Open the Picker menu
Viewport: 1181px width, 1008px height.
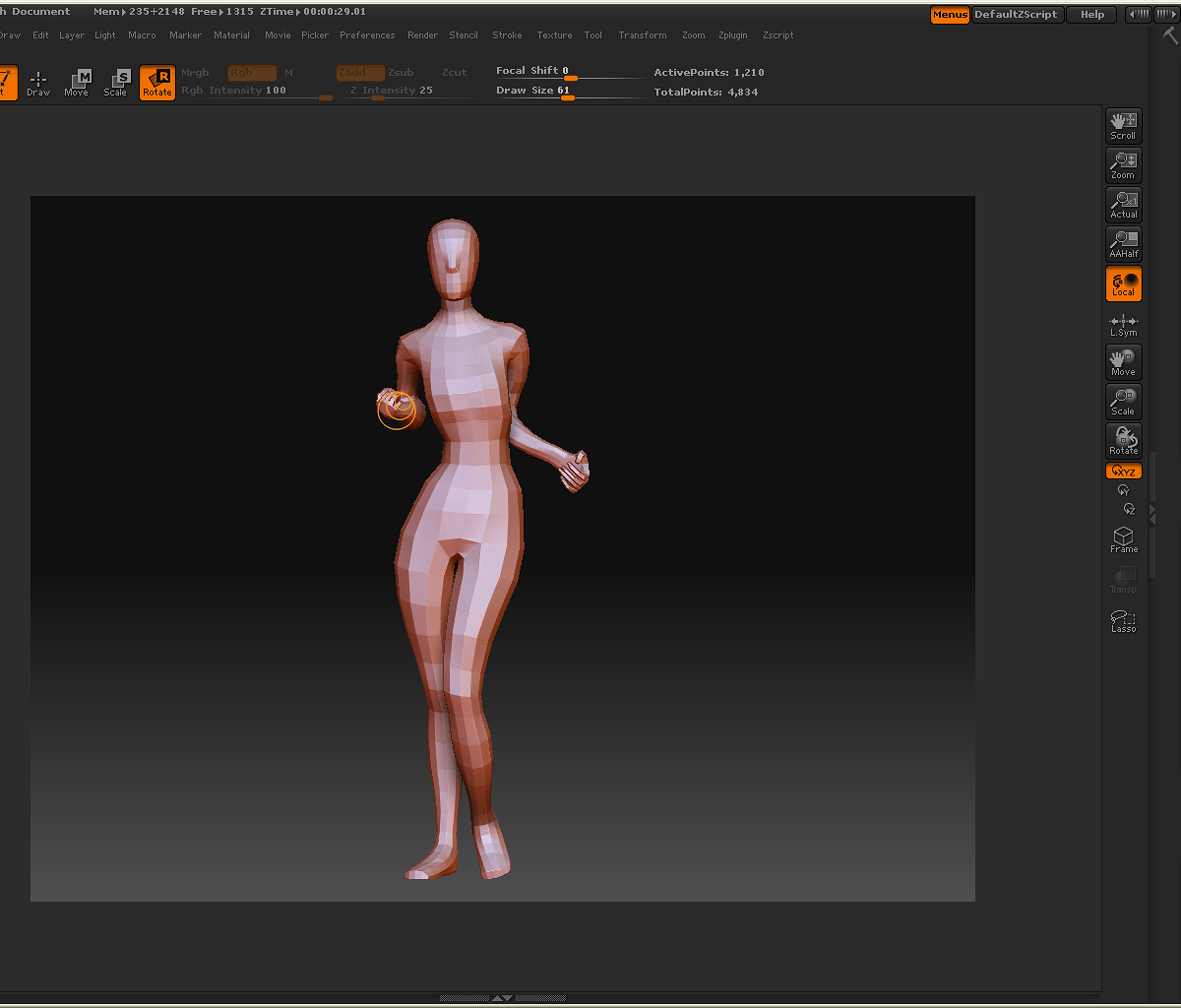(315, 35)
